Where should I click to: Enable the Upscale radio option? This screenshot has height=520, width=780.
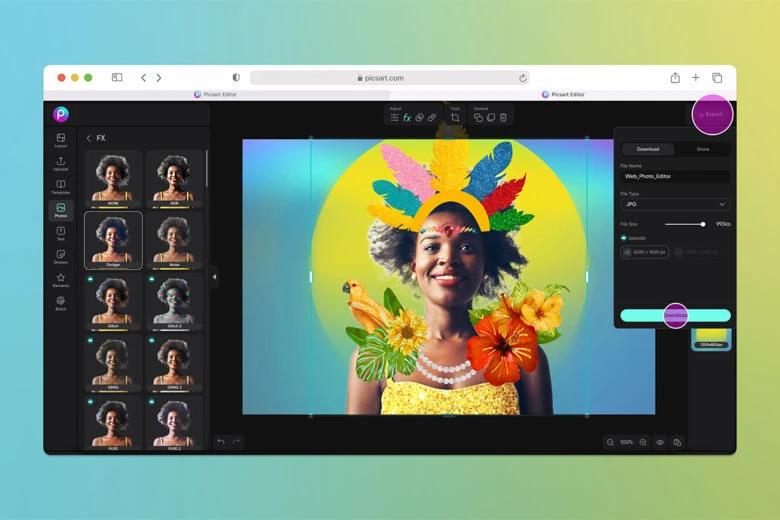[x=624, y=238]
